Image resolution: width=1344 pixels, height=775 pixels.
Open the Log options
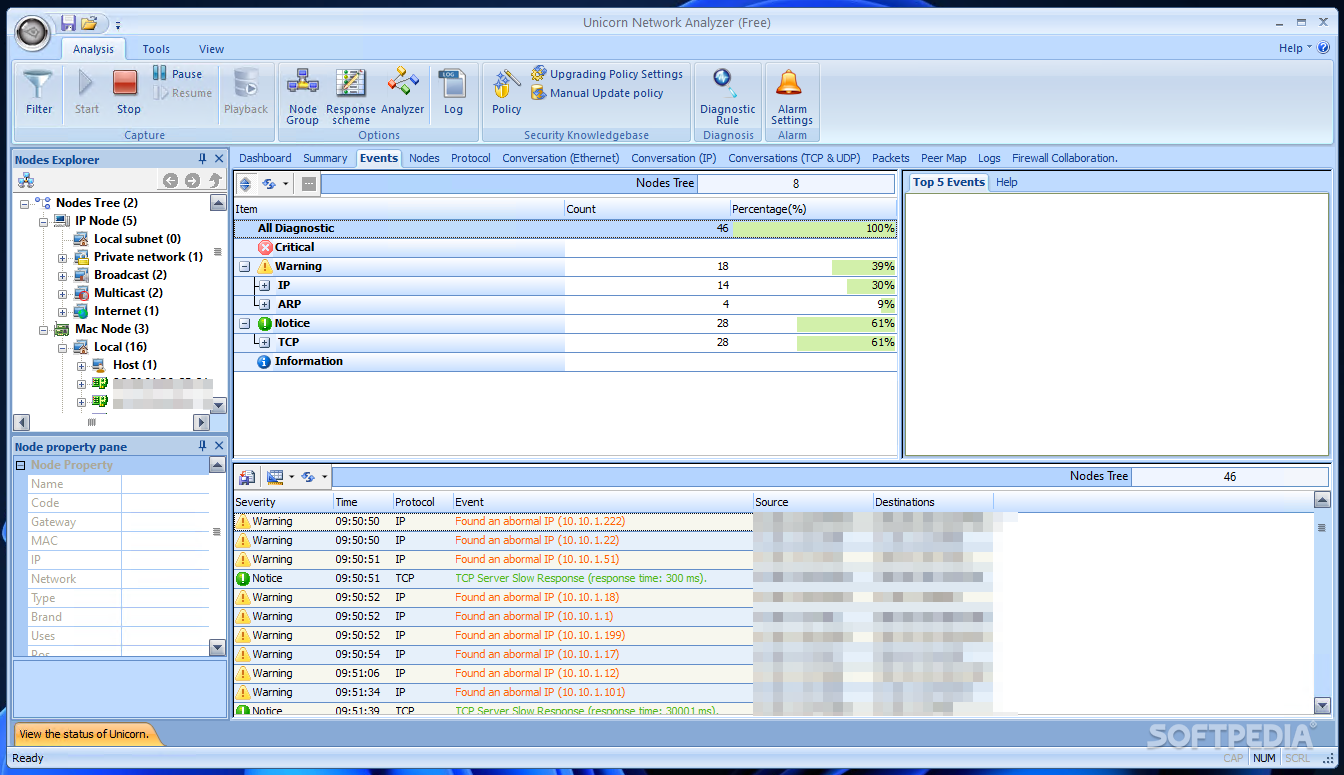click(x=453, y=92)
